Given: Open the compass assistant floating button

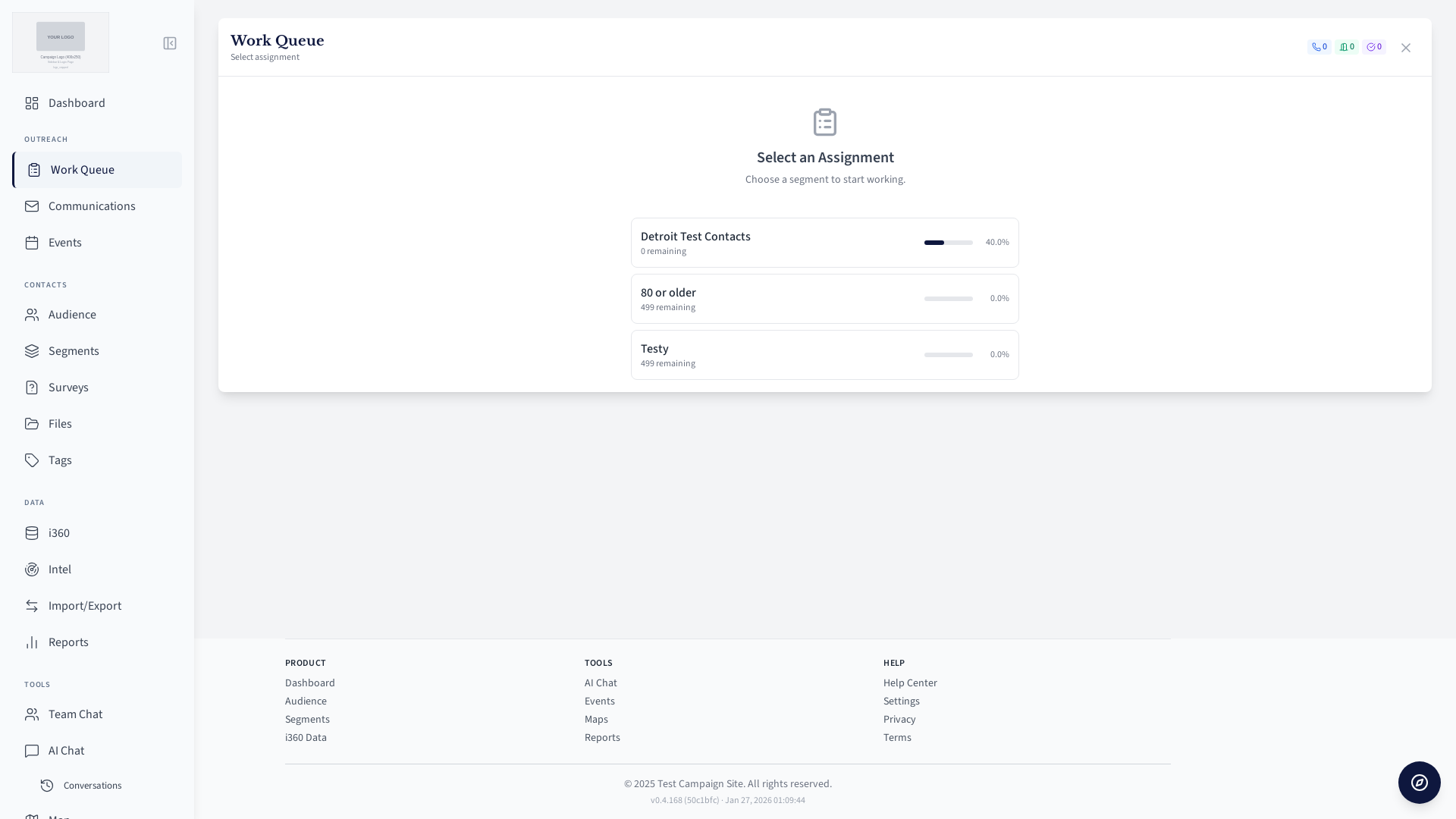Looking at the screenshot, I should pyautogui.click(x=1419, y=783).
